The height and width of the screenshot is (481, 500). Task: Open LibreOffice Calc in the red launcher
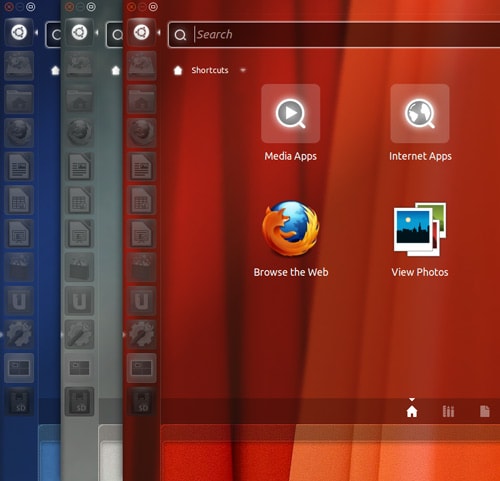(141, 200)
